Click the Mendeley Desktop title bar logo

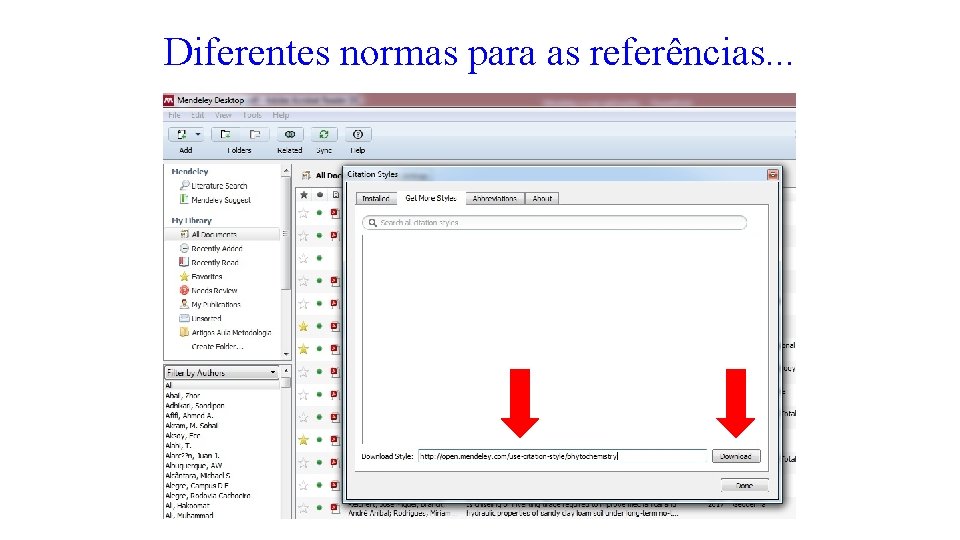[169, 100]
